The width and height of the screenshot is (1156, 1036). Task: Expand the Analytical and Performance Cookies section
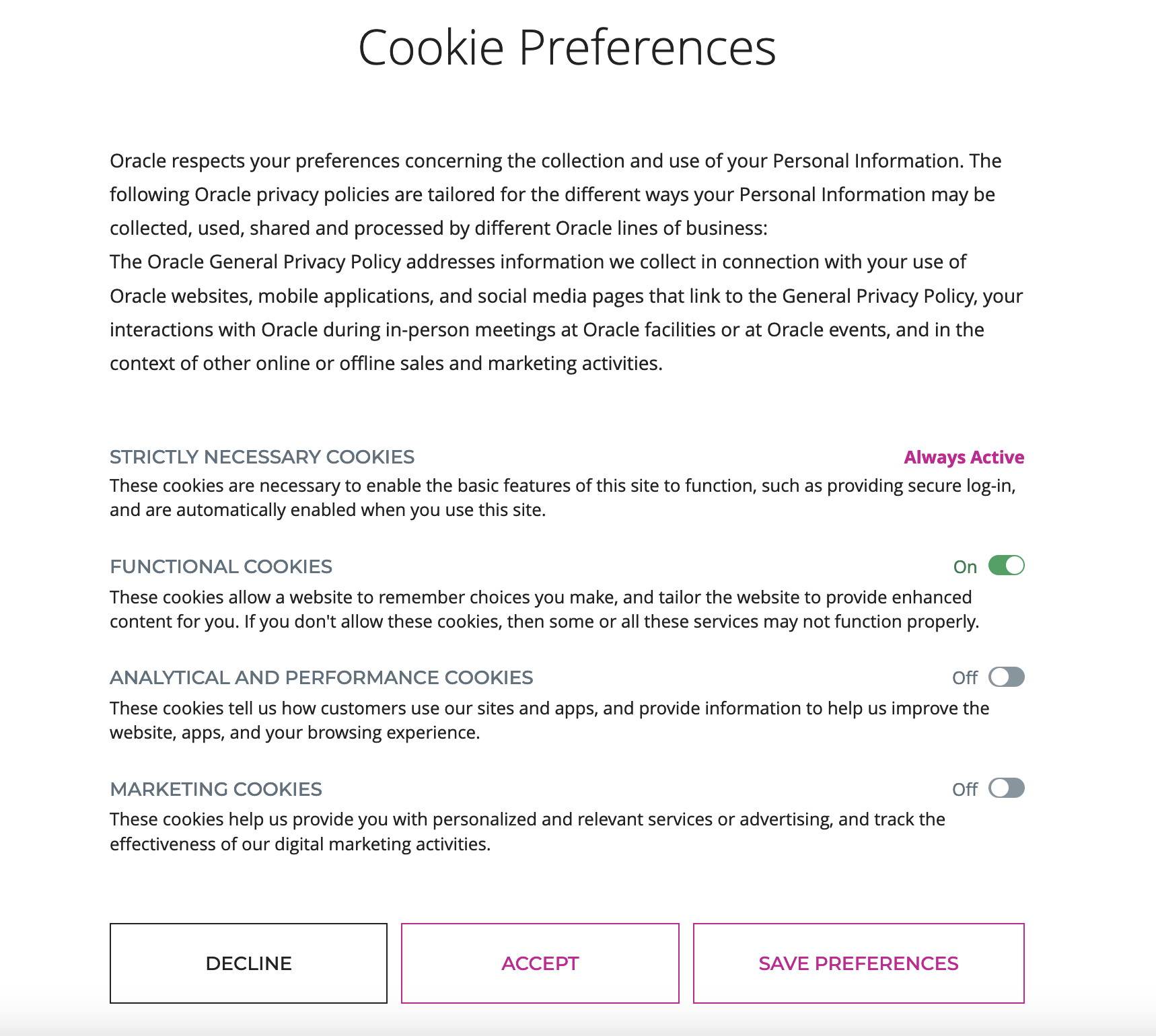click(x=322, y=678)
